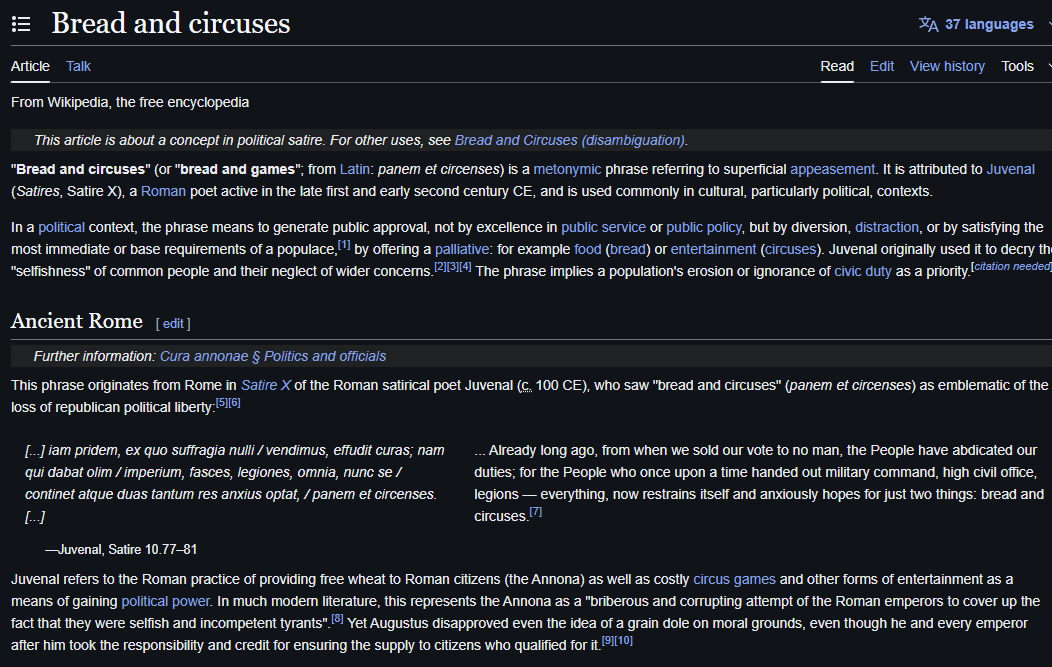Click '—Juvenal, Satire 10.77–81' attribution

[x=121, y=550]
